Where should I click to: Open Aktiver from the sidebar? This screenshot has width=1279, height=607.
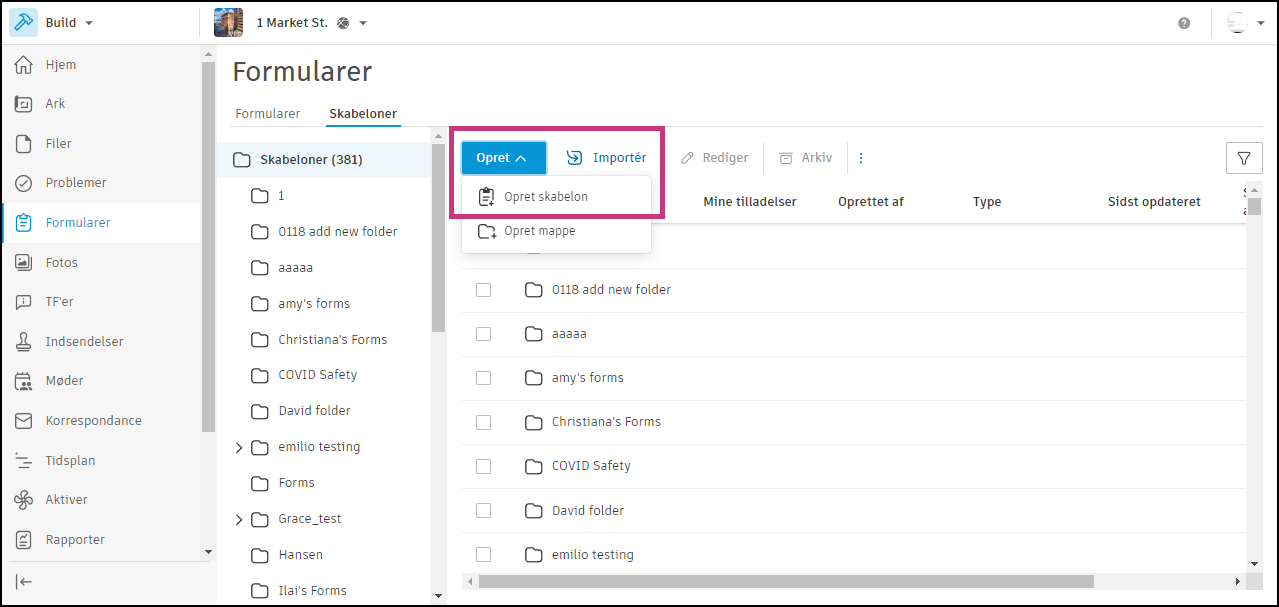coord(66,500)
